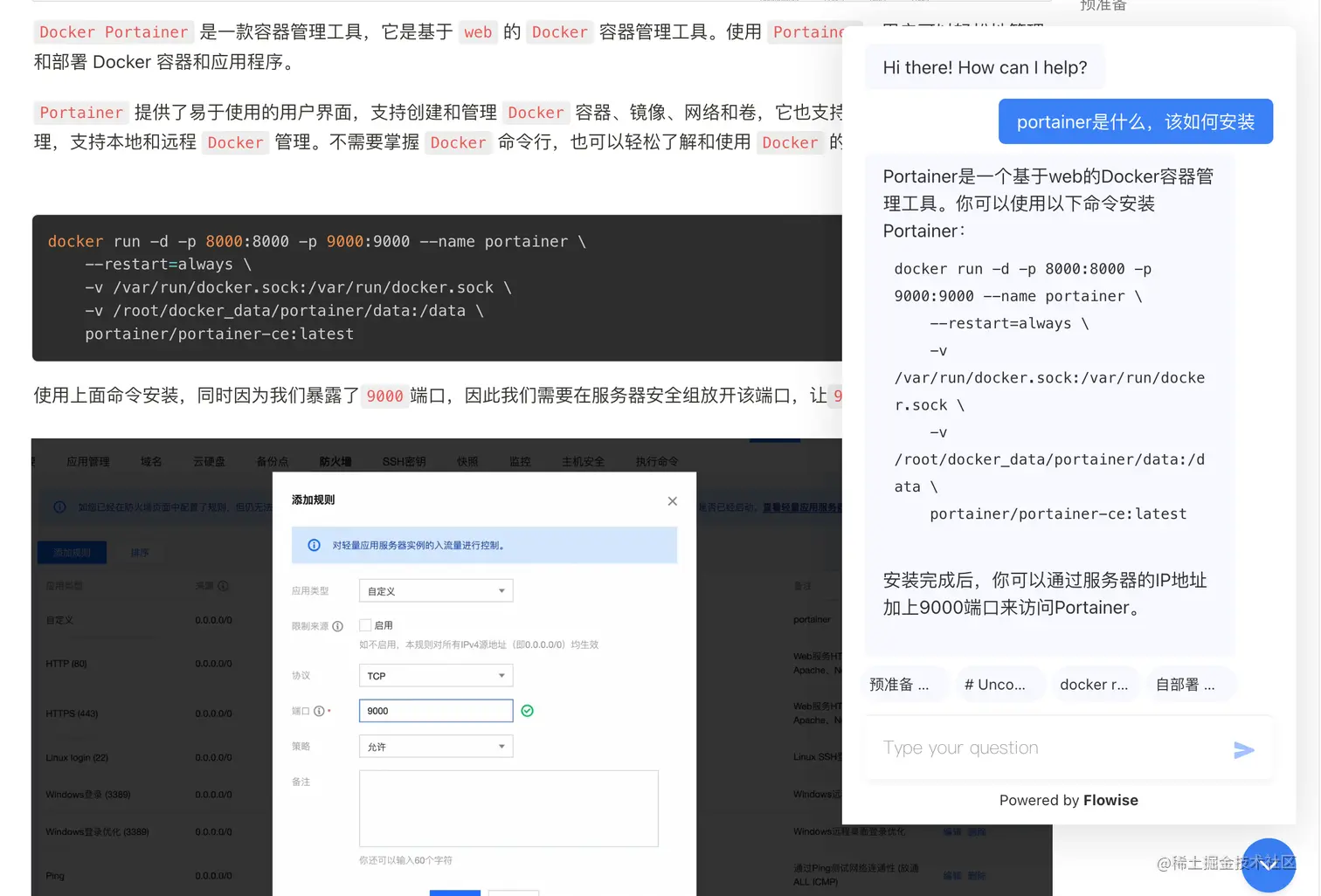
Task: Select the docker r... suggestion chip
Action: click(x=1095, y=684)
